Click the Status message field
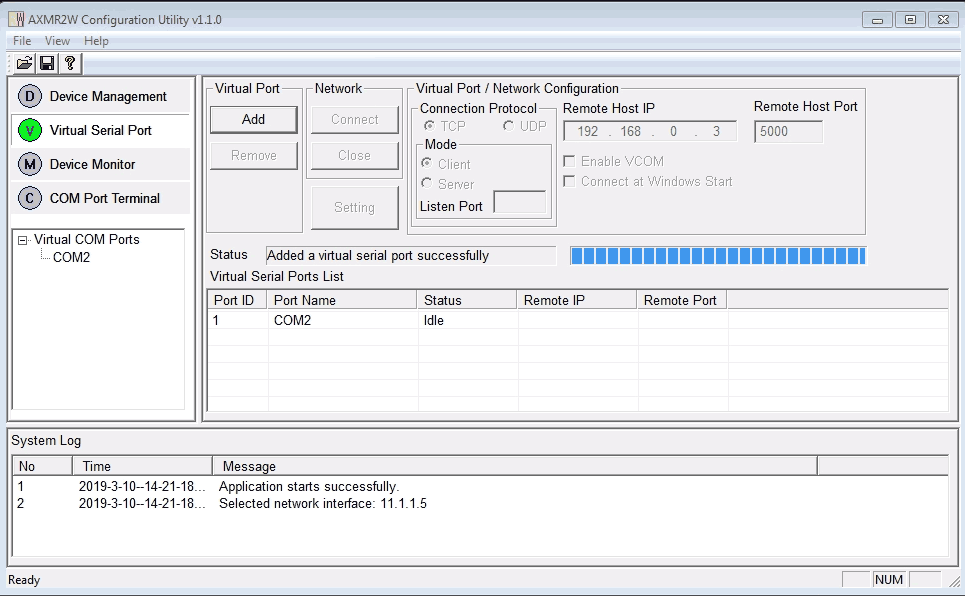This screenshot has width=965, height=596. click(x=410, y=256)
